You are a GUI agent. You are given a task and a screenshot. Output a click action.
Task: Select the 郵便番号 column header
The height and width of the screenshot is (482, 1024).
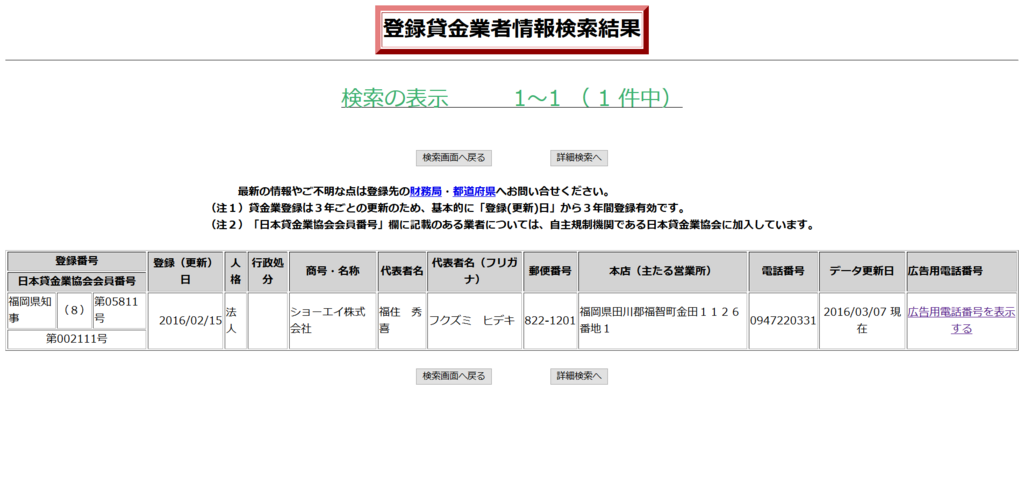point(550,272)
